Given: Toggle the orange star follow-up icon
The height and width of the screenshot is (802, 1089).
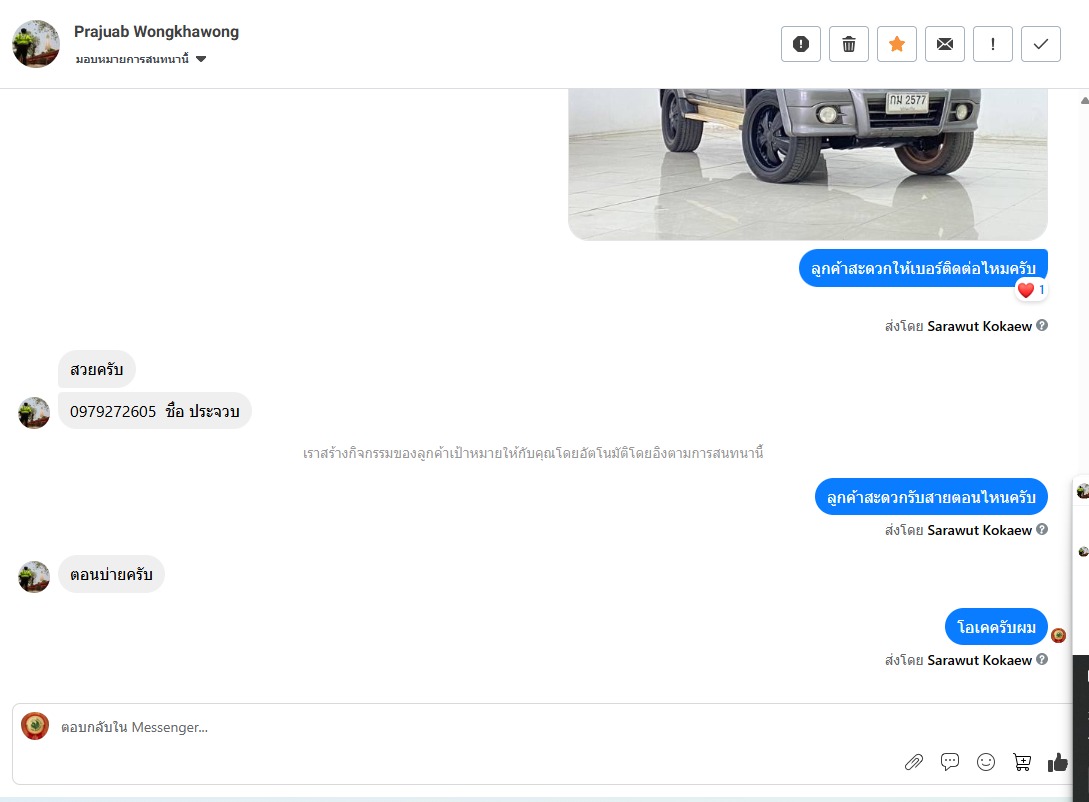Looking at the screenshot, I should click(x=897, y=44).
